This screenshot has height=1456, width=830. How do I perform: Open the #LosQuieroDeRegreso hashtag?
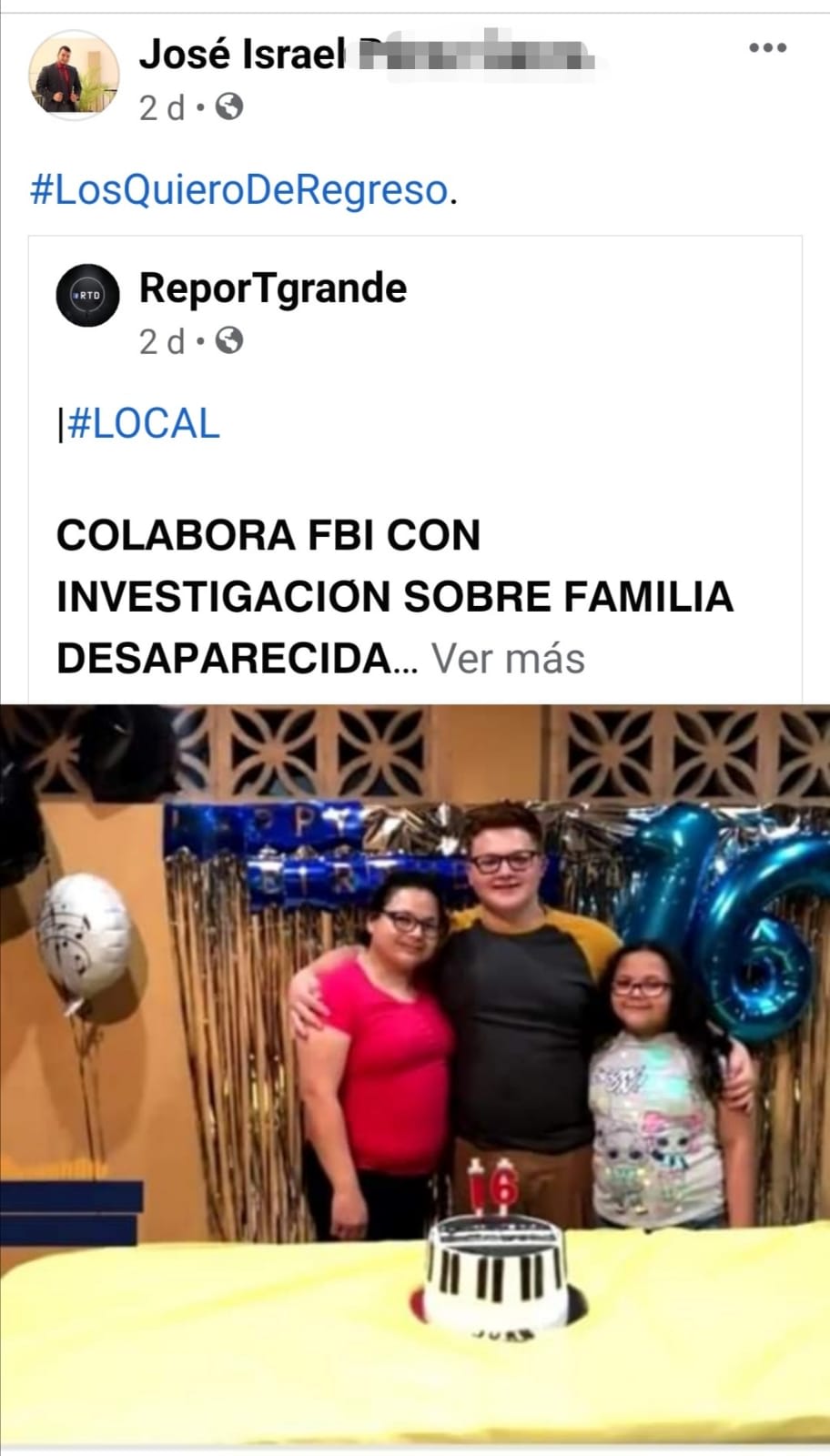click(x=239, y=190)
